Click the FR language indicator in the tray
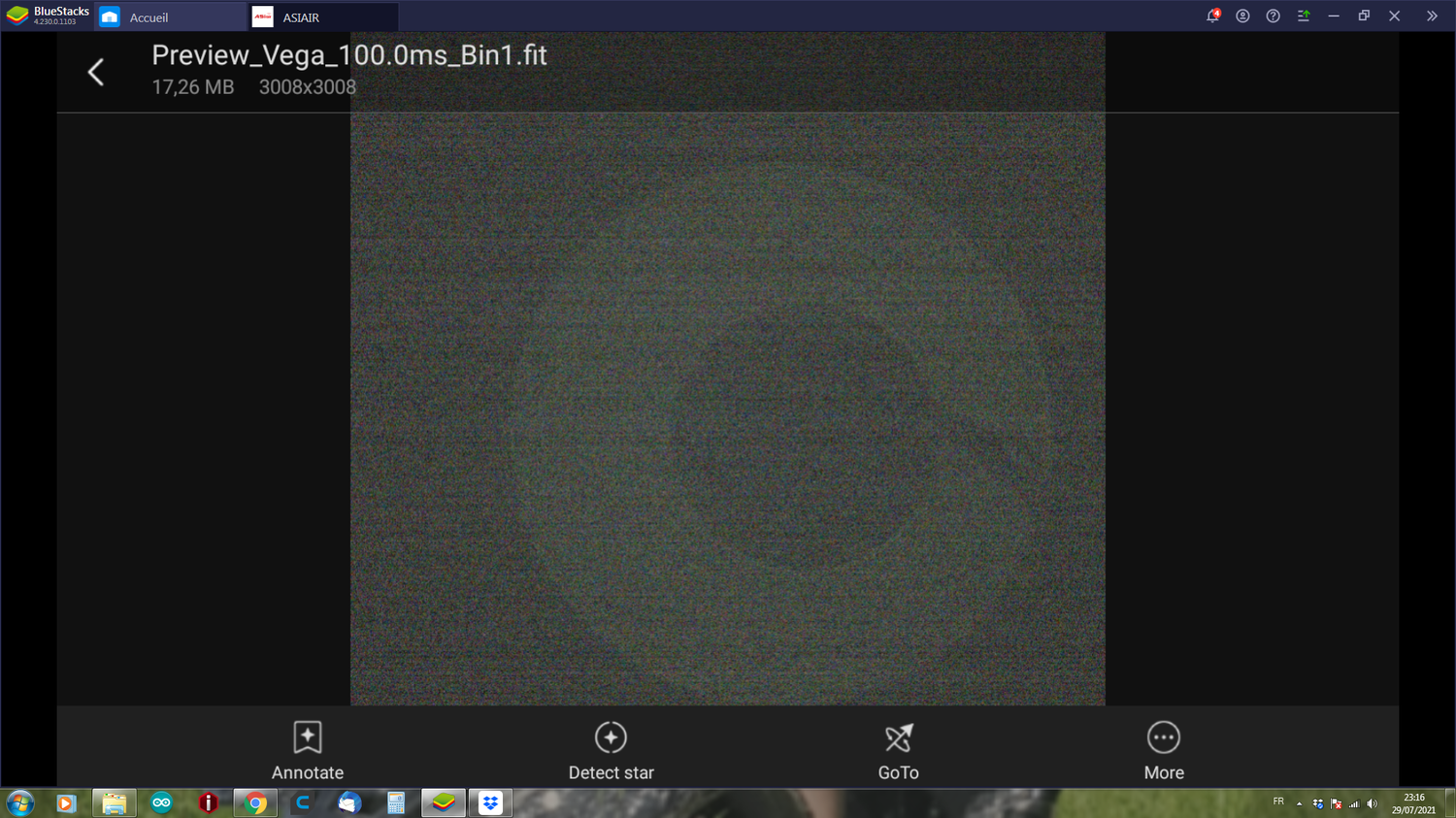The height and width of the screenshot is (818, 1456). click(x=1278, y=802)
